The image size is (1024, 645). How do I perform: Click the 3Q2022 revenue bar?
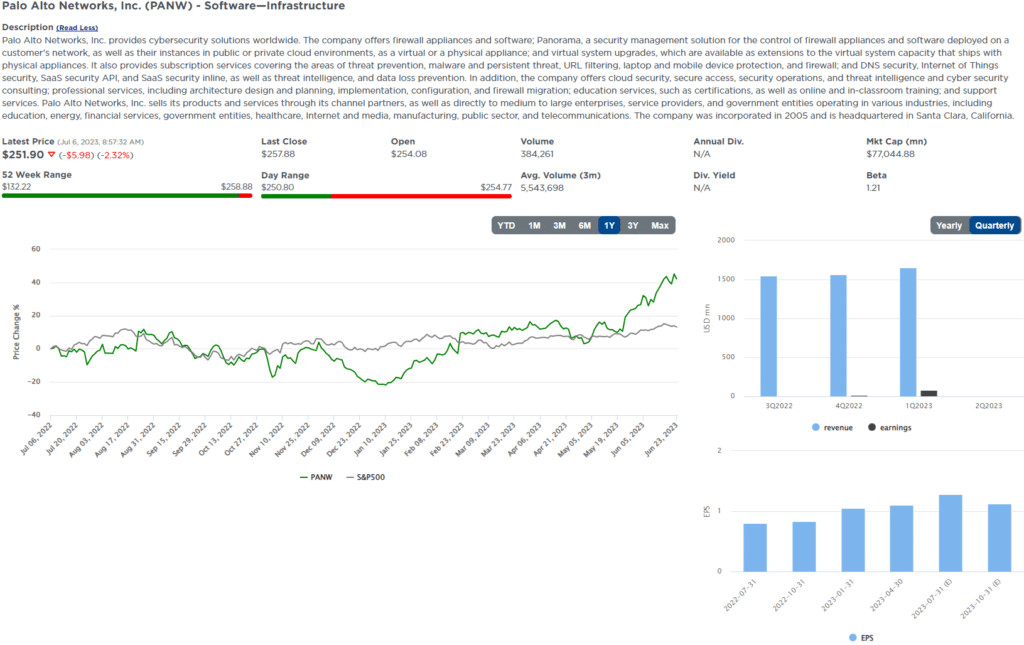[x=769, y=336]
